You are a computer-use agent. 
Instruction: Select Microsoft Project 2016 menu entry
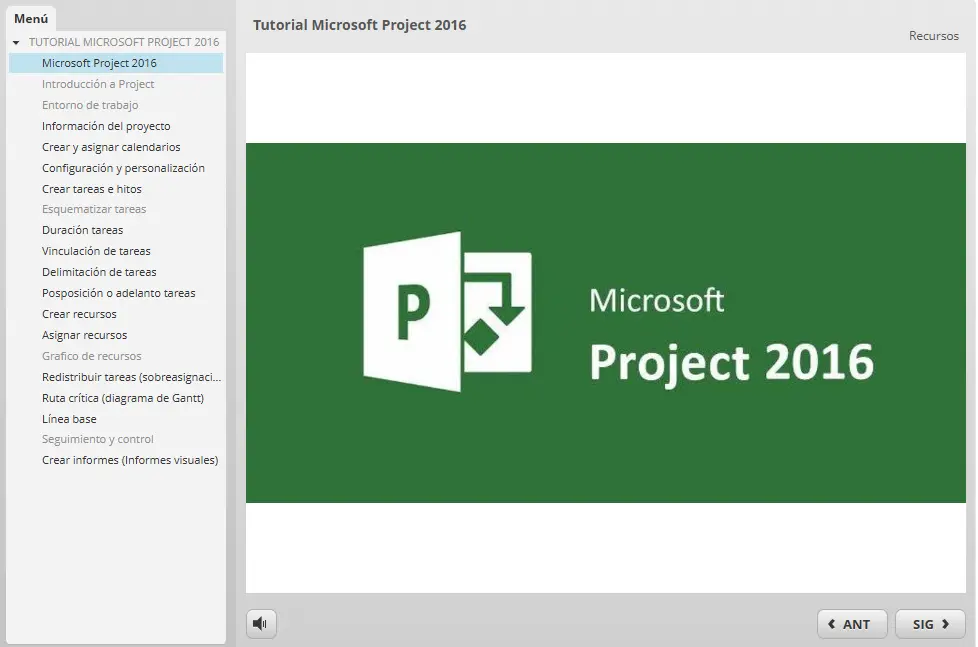[99, 63]
